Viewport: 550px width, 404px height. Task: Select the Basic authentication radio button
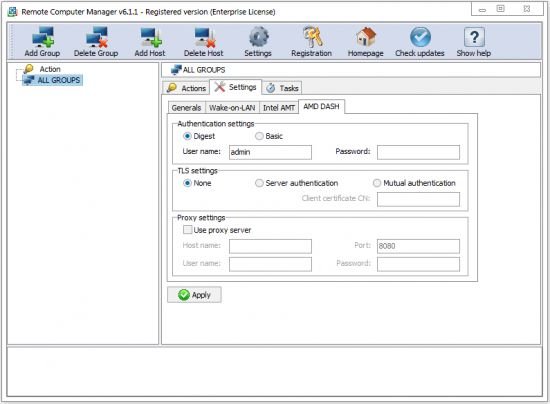point(259,136)
